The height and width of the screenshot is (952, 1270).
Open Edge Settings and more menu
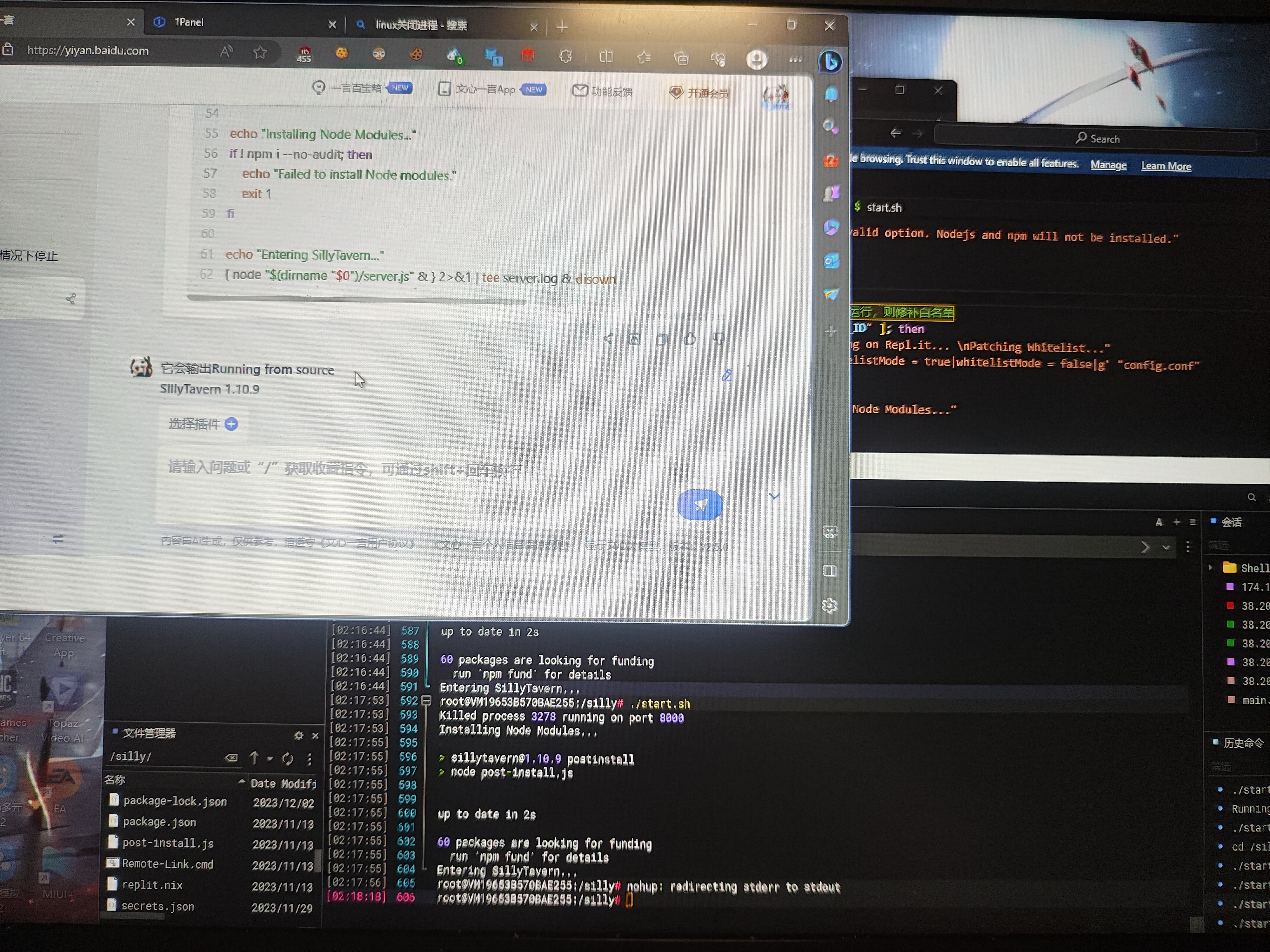coord(795,58)
